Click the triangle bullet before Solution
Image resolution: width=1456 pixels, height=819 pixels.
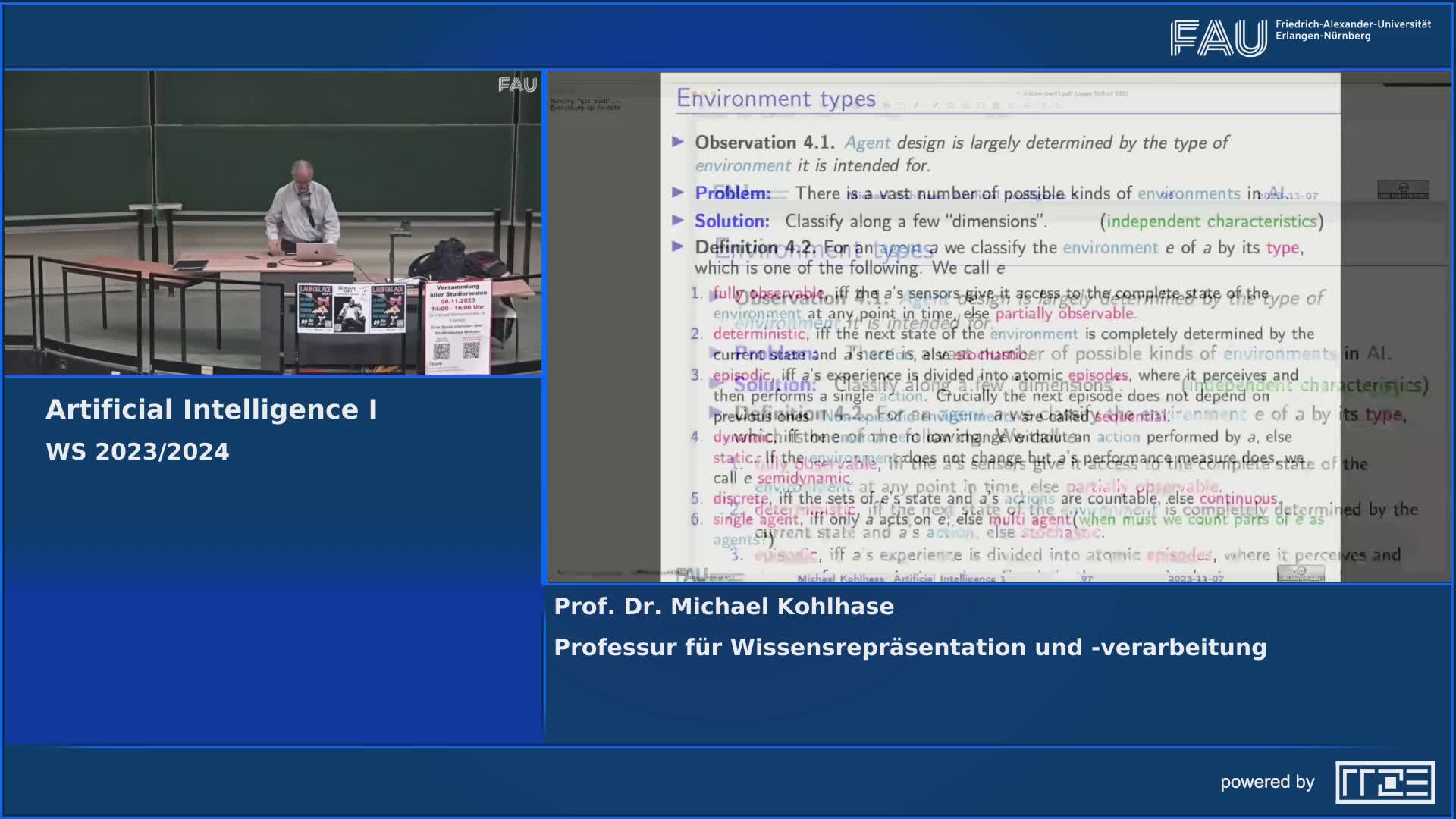(x=678, y=221)
